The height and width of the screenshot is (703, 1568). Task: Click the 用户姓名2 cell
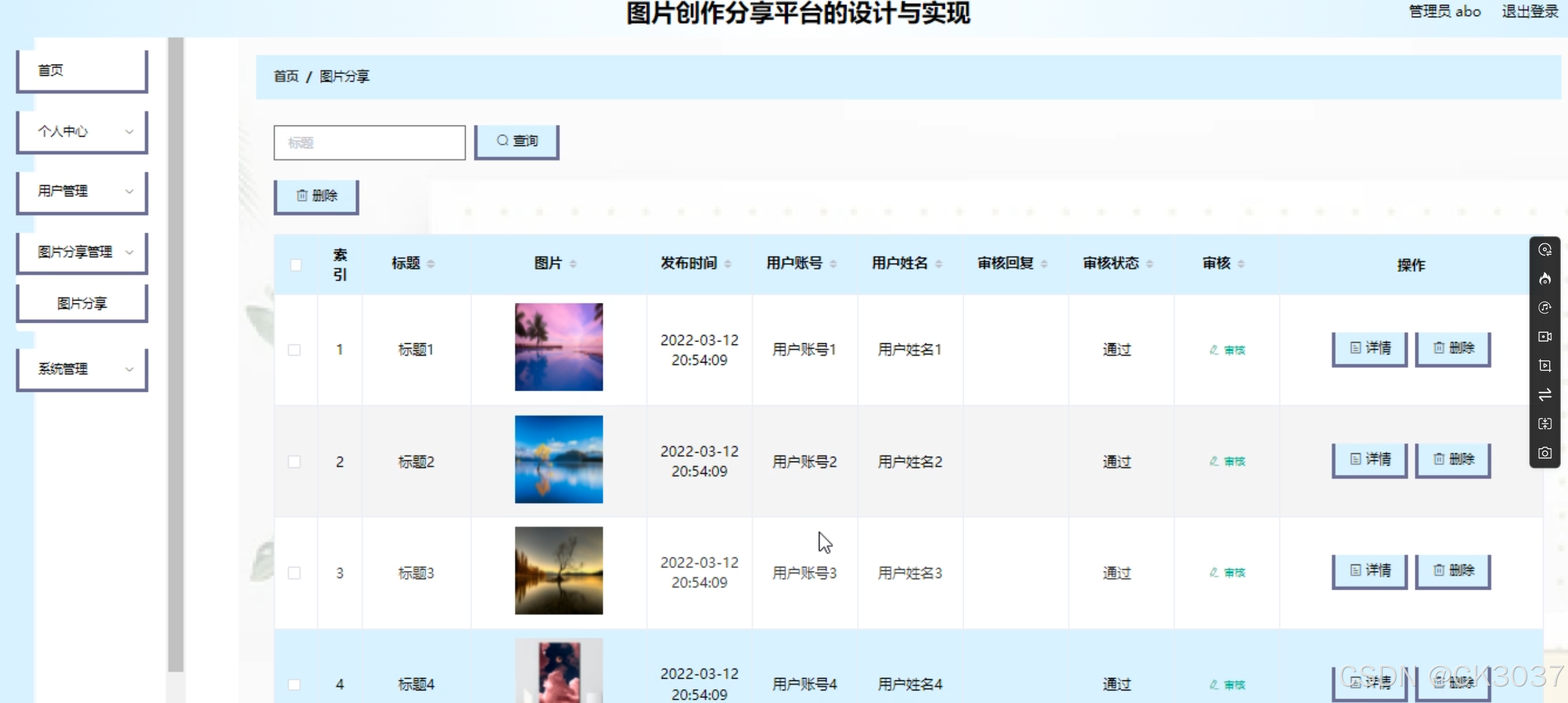[x=910, y=462]
